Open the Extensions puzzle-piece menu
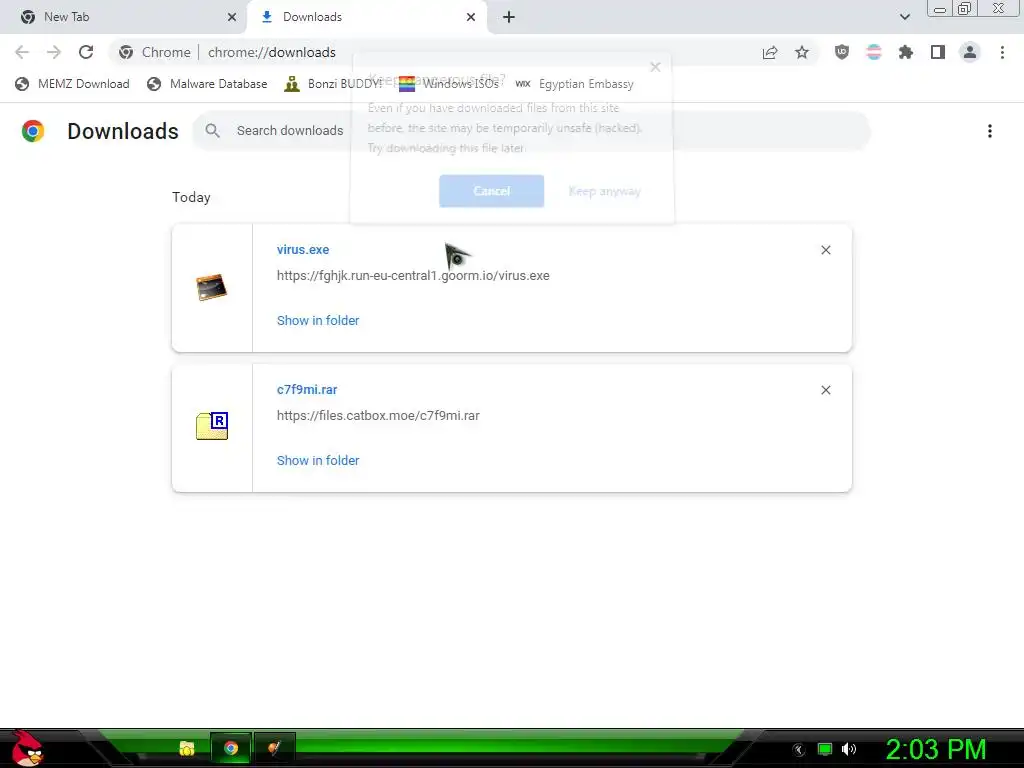This screenshot has width=1024, height=768. pos(906,52)
